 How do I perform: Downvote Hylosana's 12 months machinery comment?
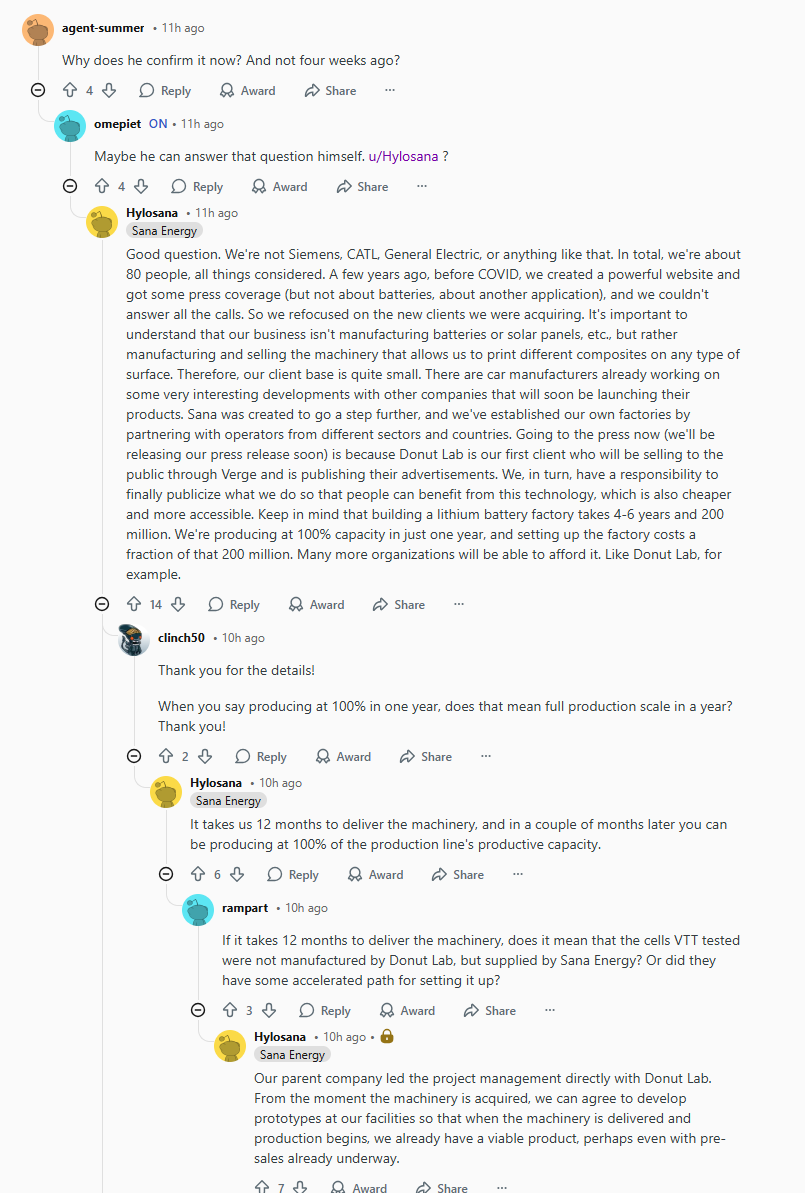237,874
